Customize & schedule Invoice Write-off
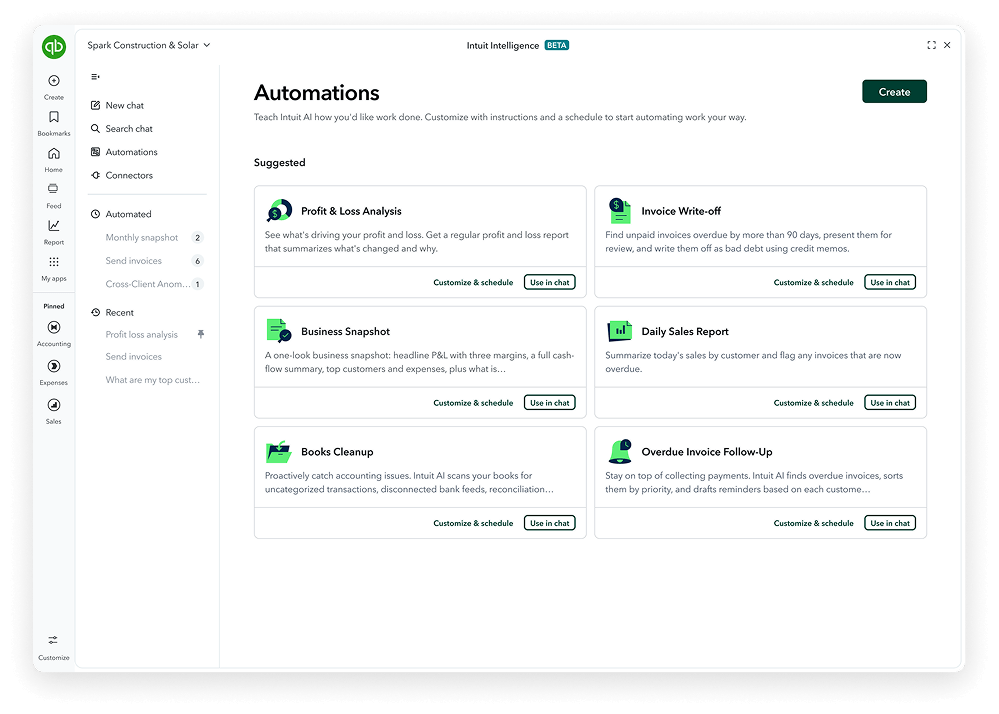This screenshot has height=714, width=999. (814, 282)
